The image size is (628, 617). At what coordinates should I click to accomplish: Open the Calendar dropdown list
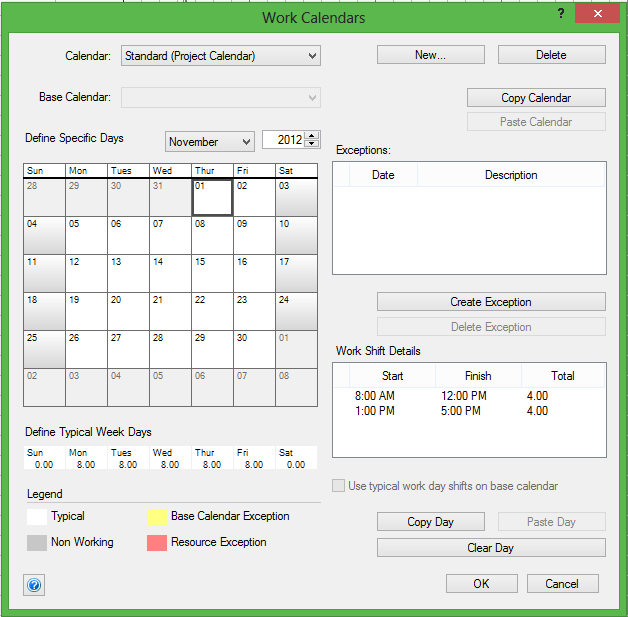313,56
